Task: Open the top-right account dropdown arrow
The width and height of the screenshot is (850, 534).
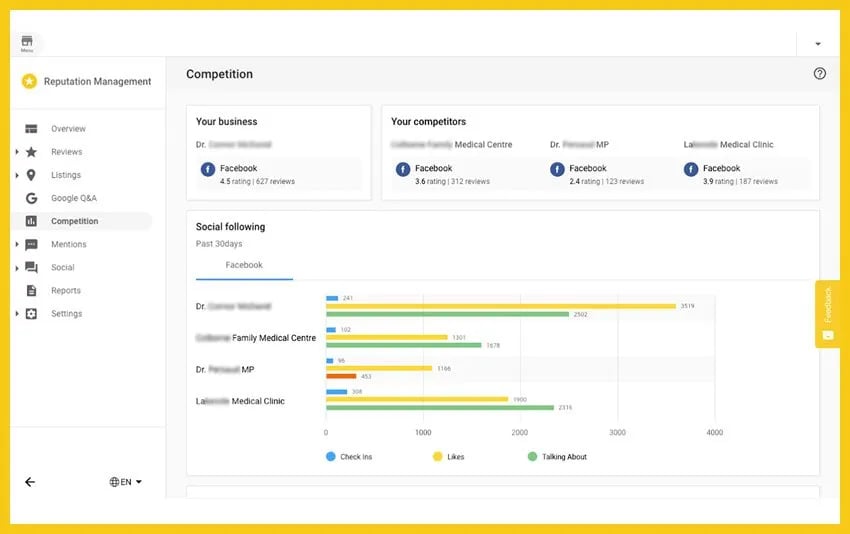Action: (x=818, y=44)
